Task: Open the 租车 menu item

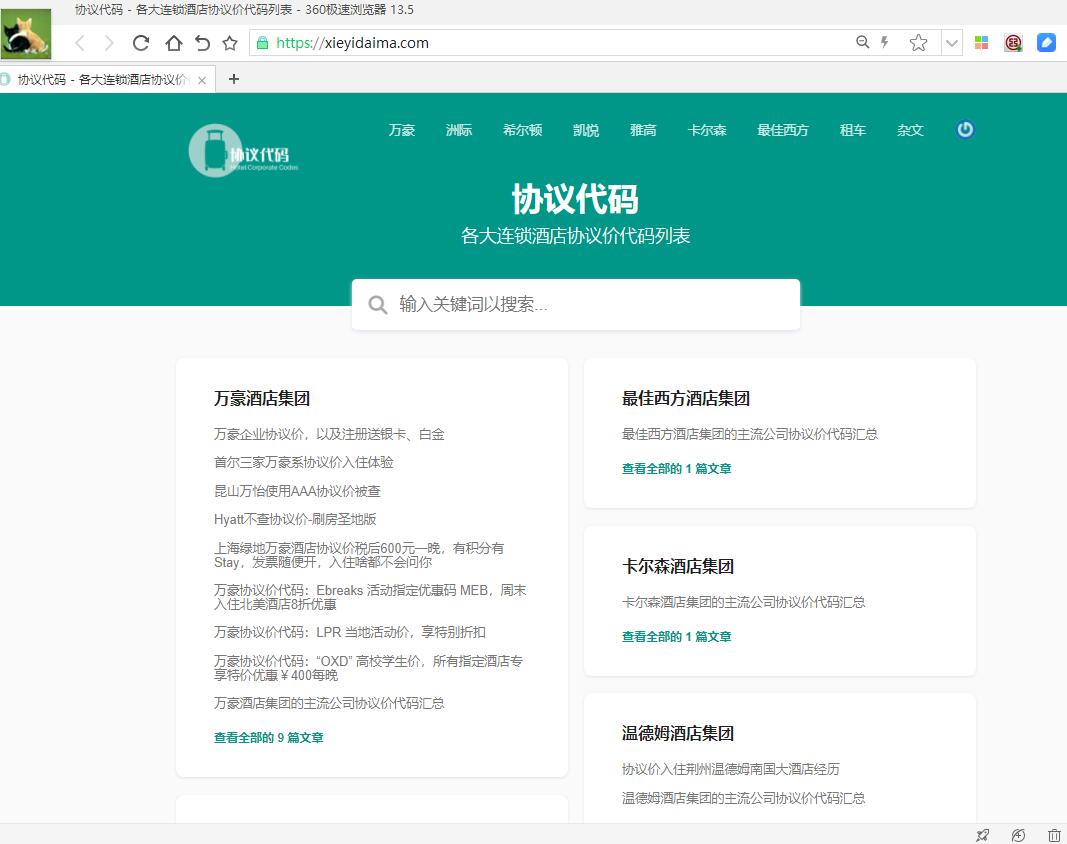Action: (853, 130)
